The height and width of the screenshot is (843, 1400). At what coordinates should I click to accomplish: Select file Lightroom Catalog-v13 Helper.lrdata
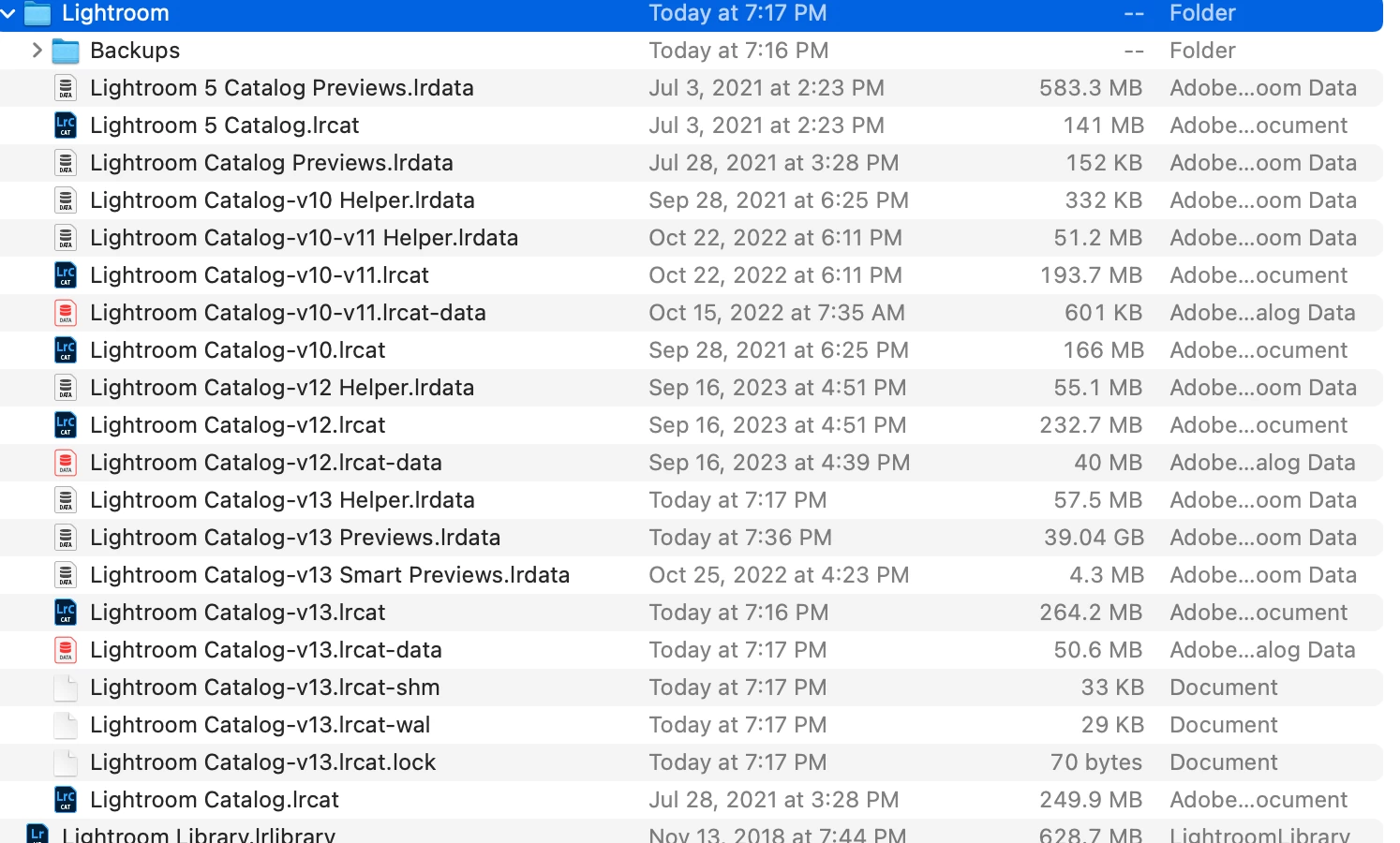[282, 500]
